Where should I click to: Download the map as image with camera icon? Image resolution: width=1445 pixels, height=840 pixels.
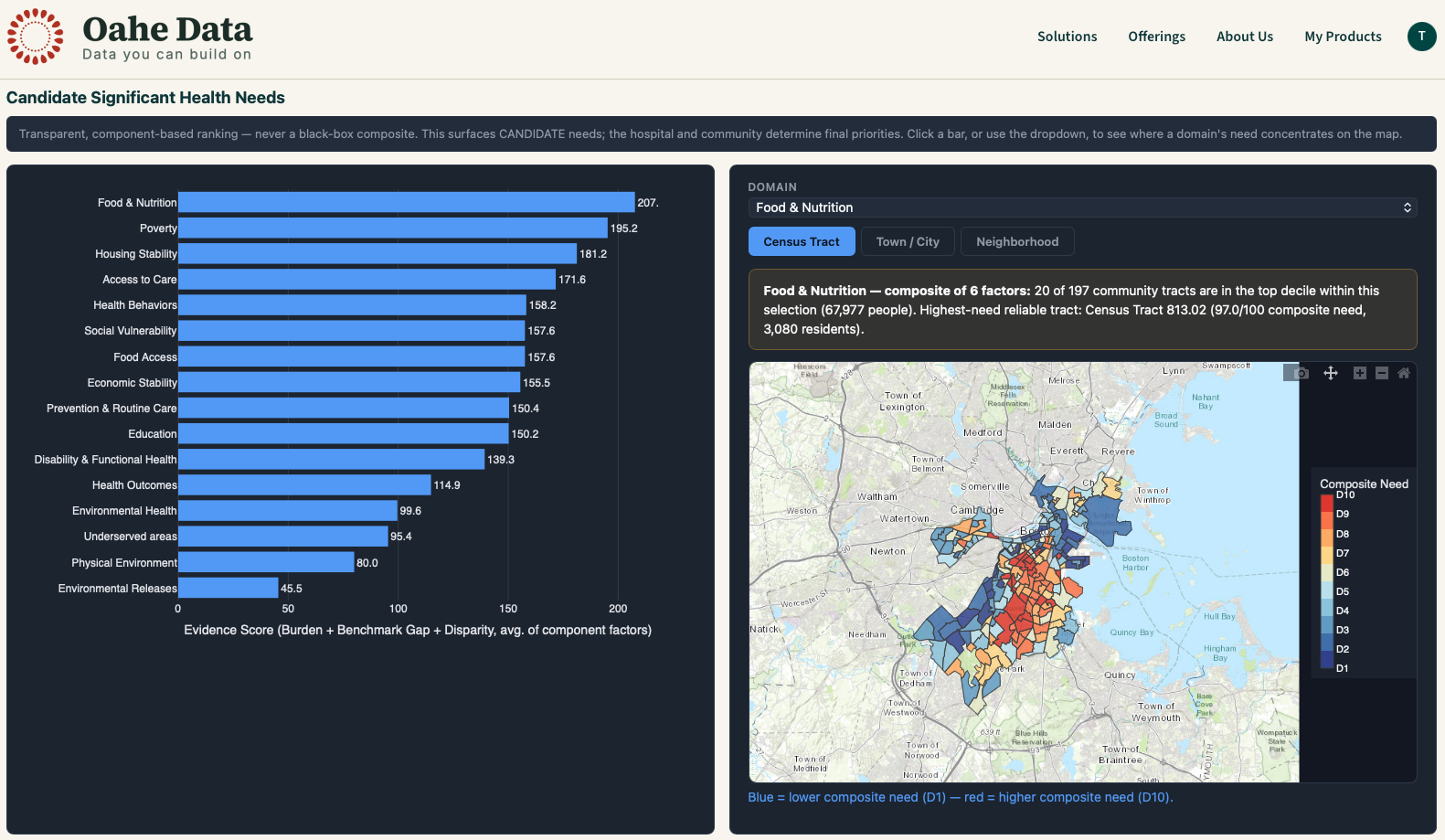pyautogui.click(x=1302, y=373)
